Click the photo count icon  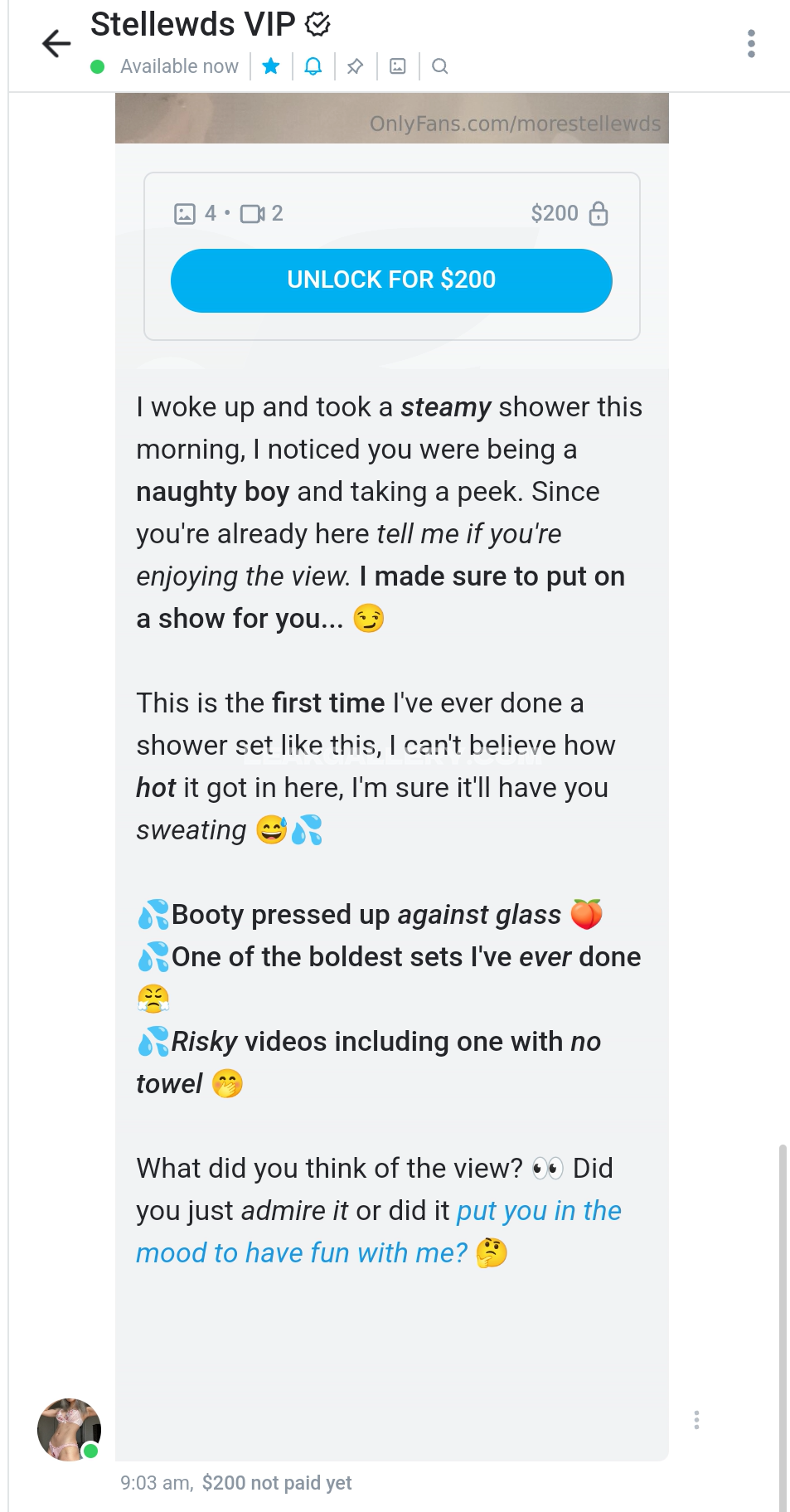coord(185,214)
